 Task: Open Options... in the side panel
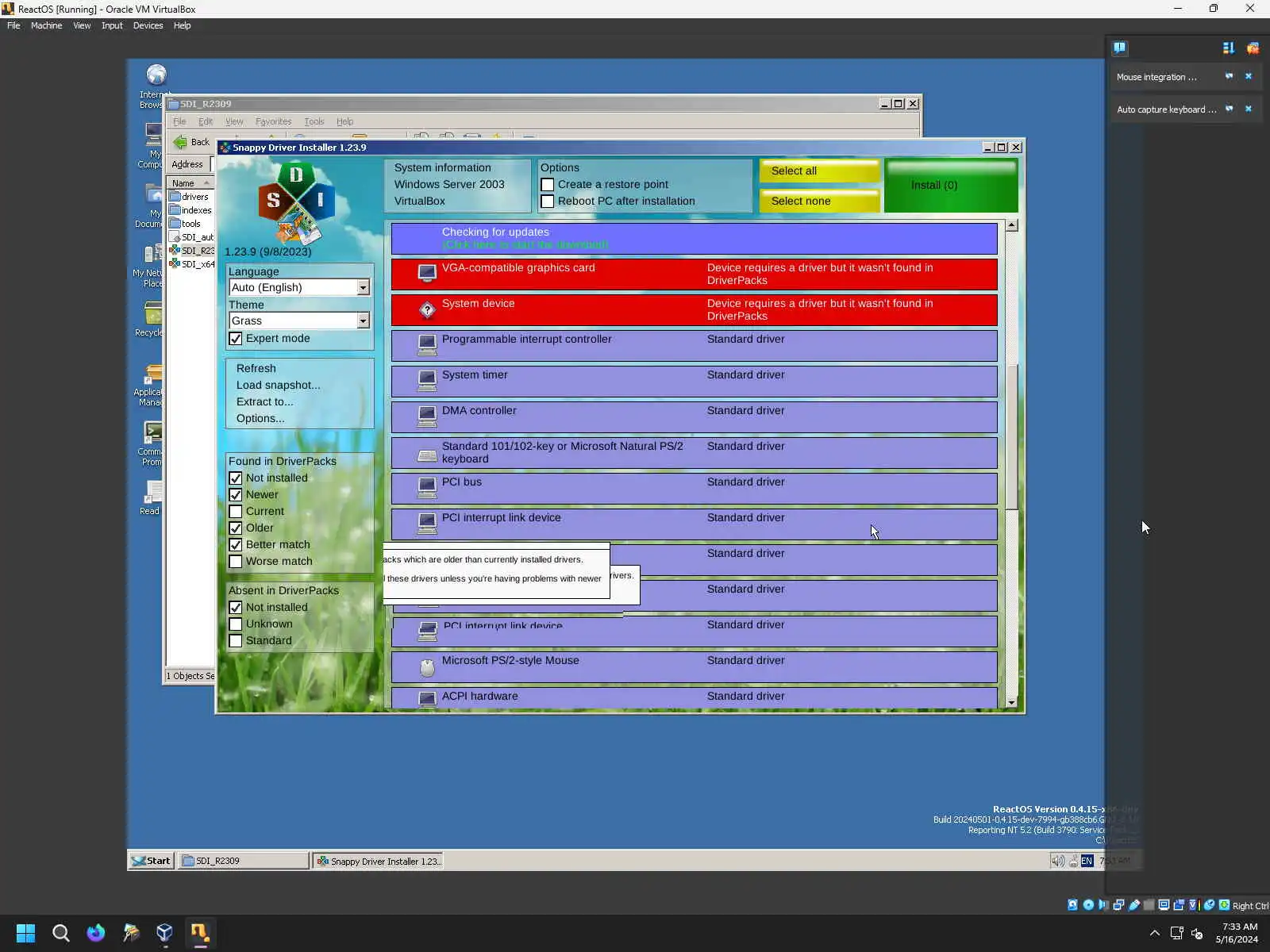pos(260,418)
